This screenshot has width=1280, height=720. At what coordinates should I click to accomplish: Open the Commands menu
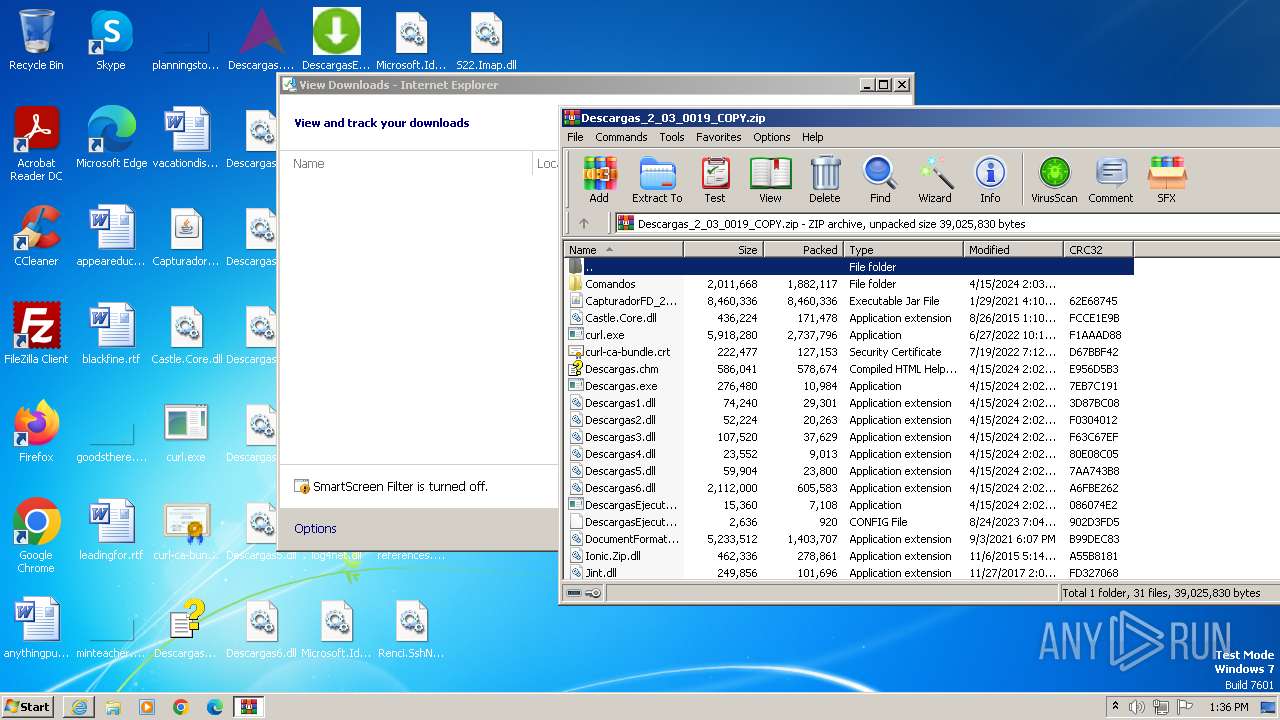[x=622, y=137]
